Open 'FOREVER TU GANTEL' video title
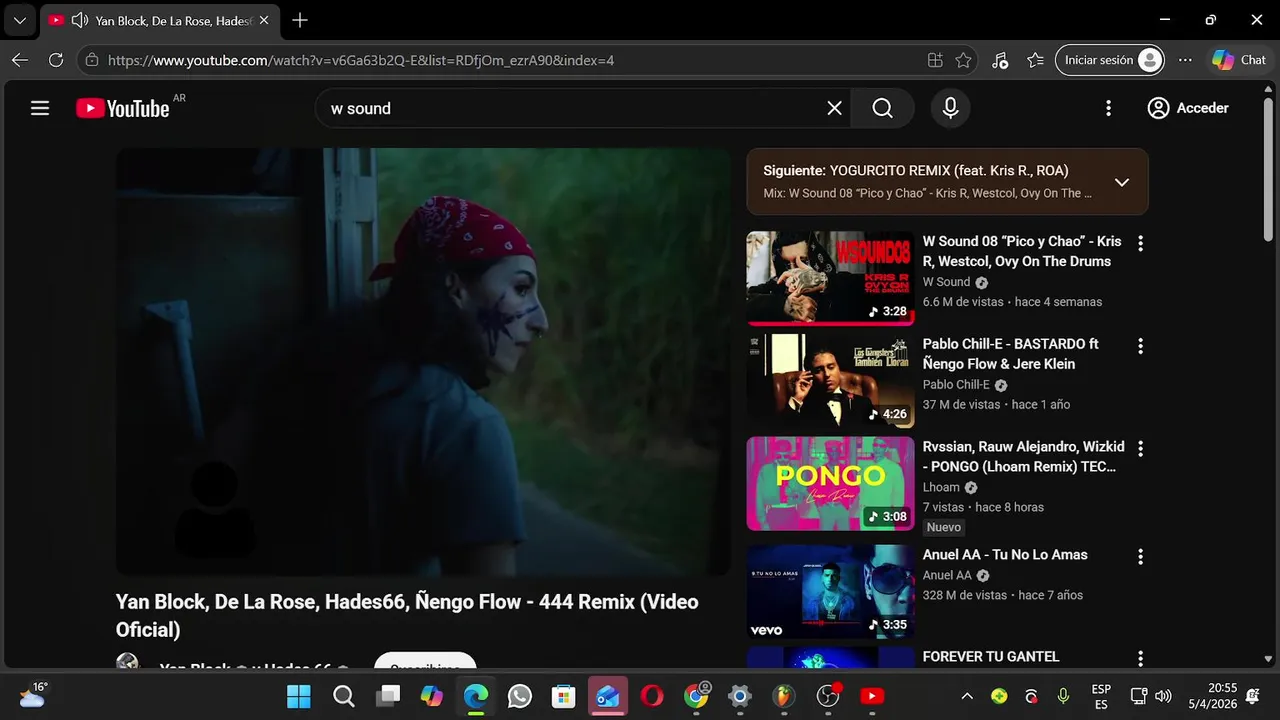 (991, 657)
